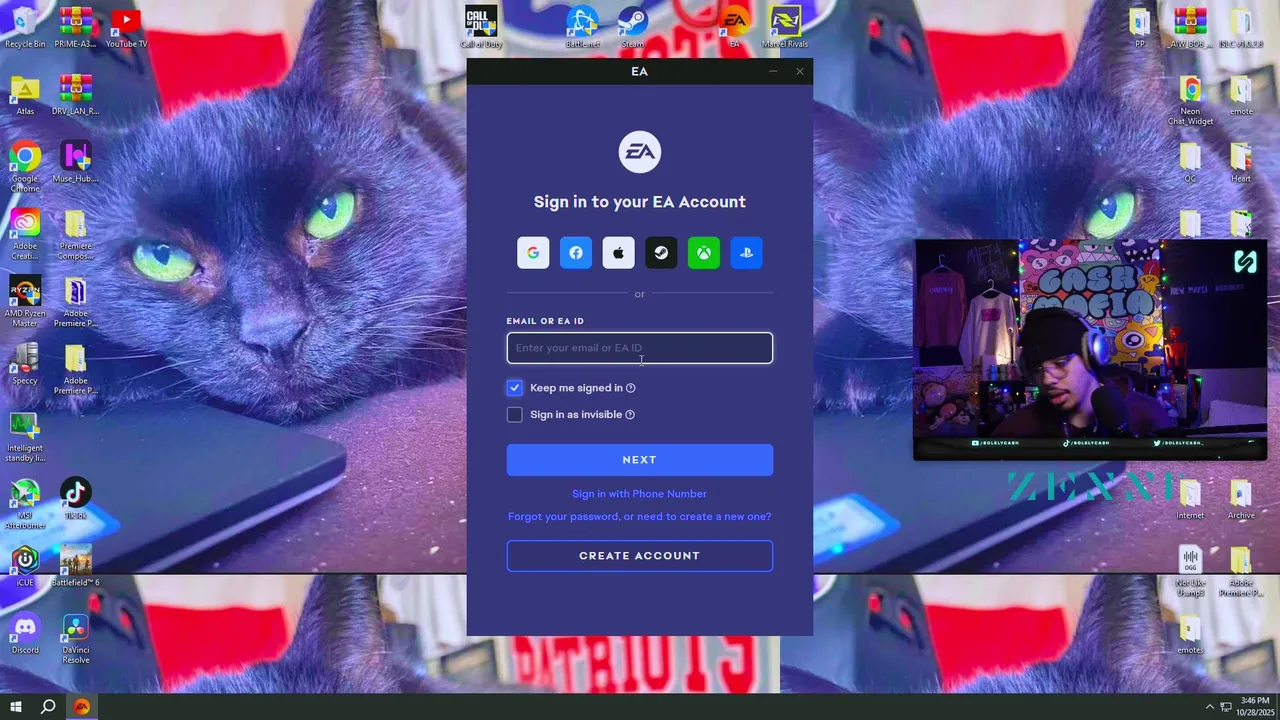Select the EA desktop shortcut
This screenshot has width=1280, height=720.
click(734, 27)
